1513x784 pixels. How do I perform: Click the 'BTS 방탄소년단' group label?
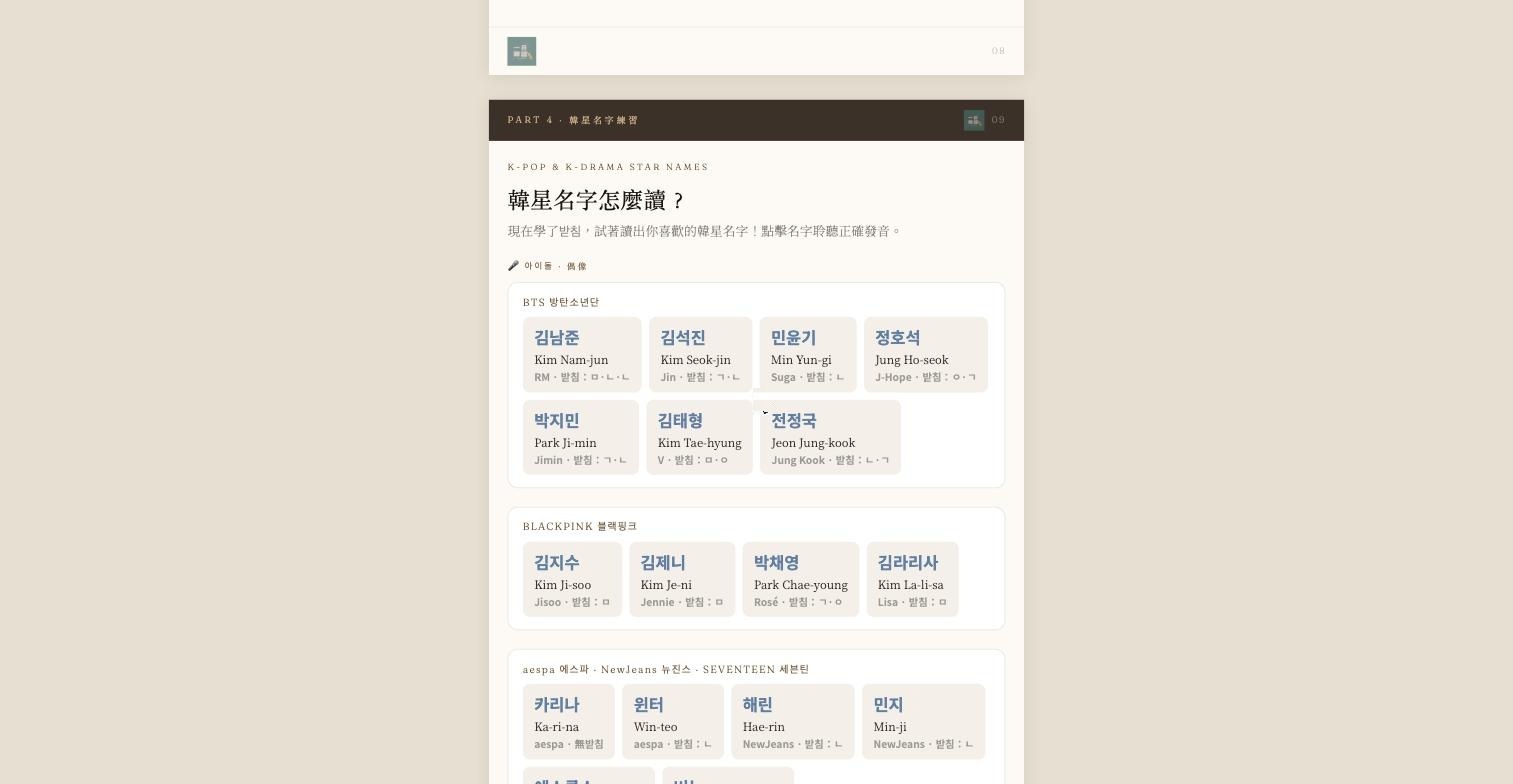point(561,302)
